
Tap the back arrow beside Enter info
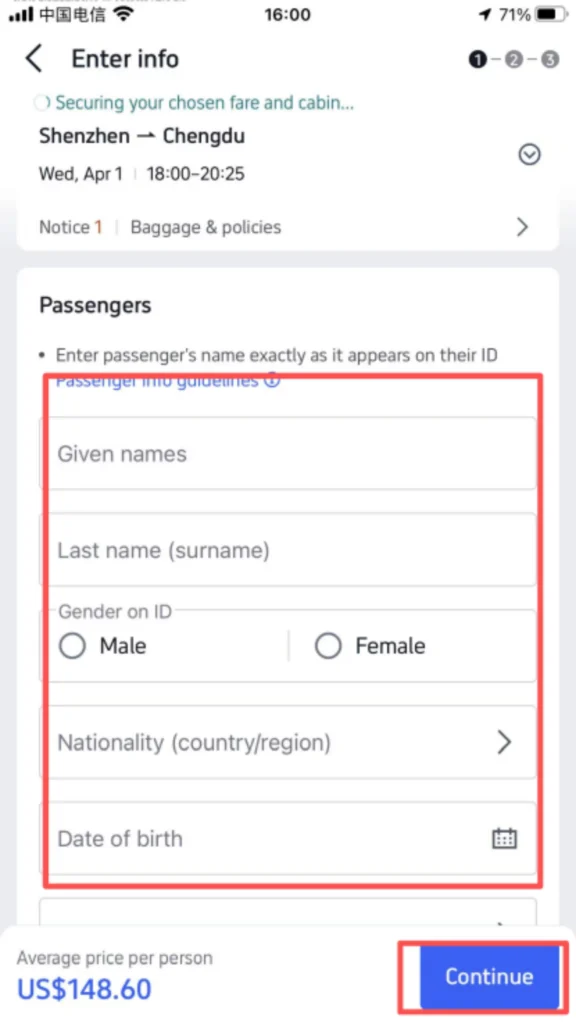(34, 59)
